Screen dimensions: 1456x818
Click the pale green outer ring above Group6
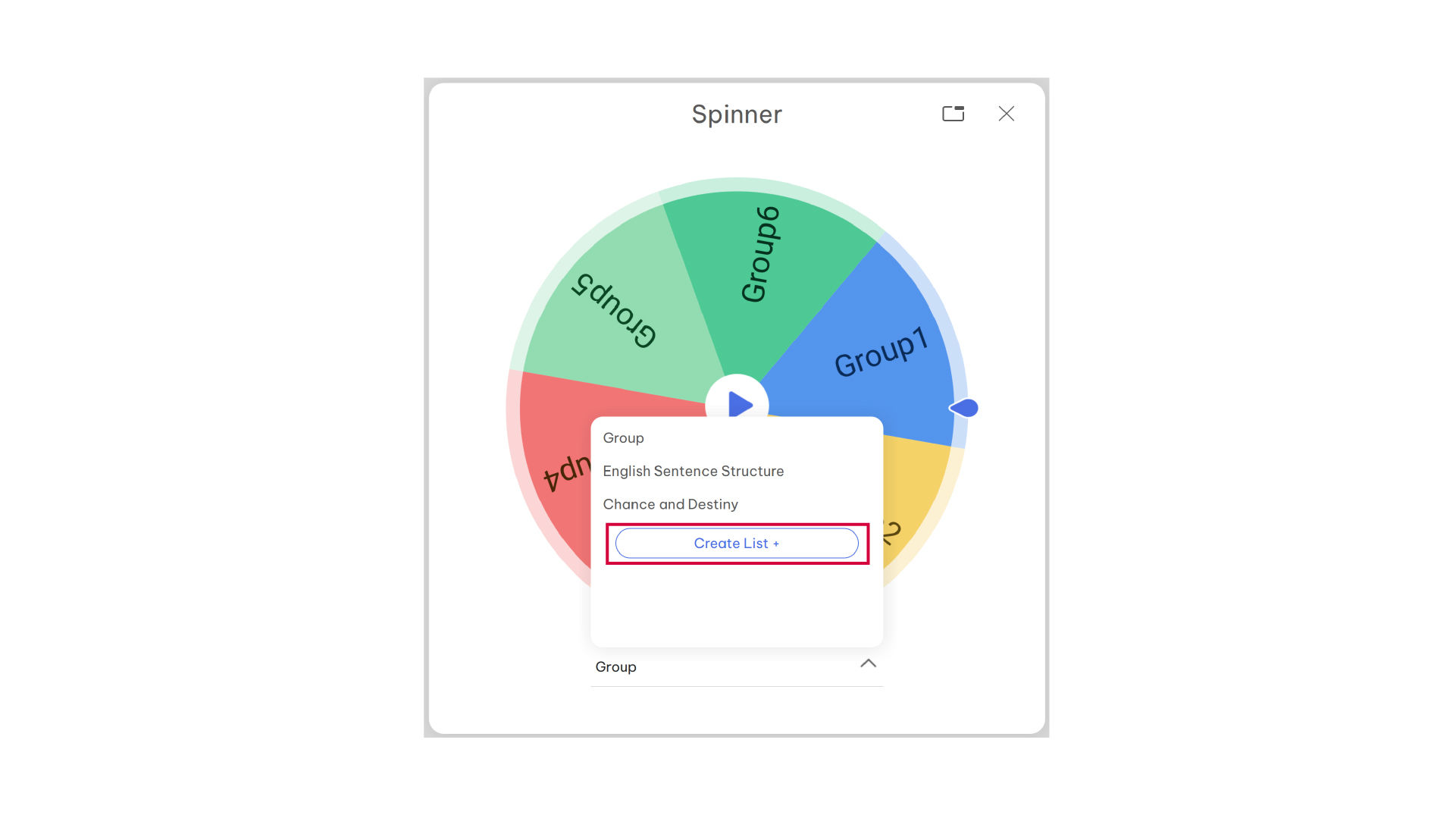[766, 184]
